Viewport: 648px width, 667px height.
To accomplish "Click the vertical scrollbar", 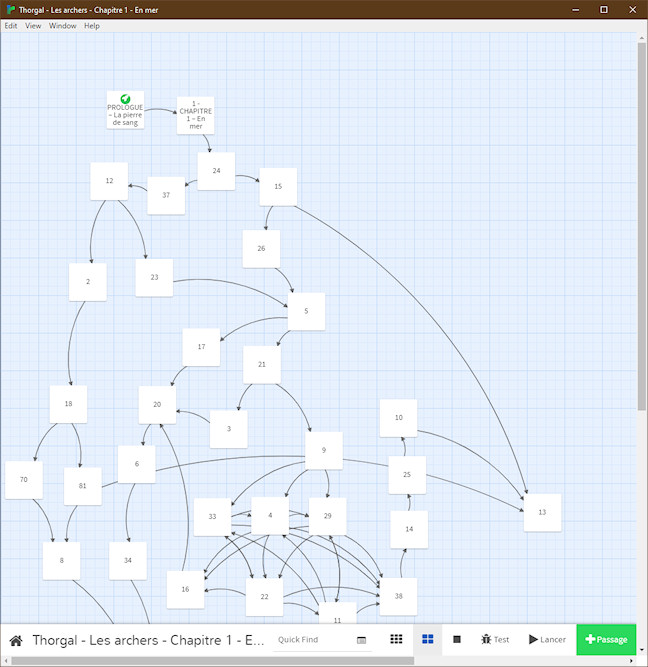I will pos(641,220).
